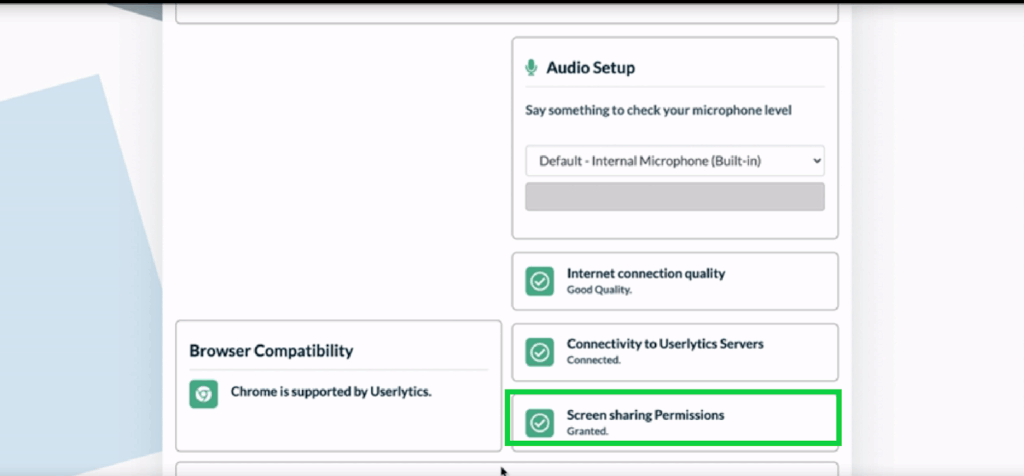Viewport: 1024px width, 476px height.
Task: Click the Chrome browser icon
Action: (203, 393)
